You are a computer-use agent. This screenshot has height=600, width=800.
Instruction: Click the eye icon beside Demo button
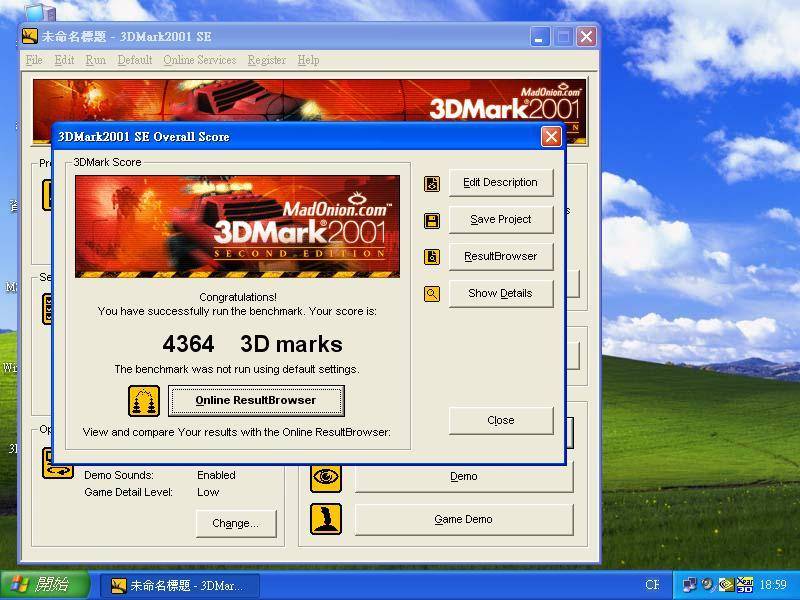point(326,477)
